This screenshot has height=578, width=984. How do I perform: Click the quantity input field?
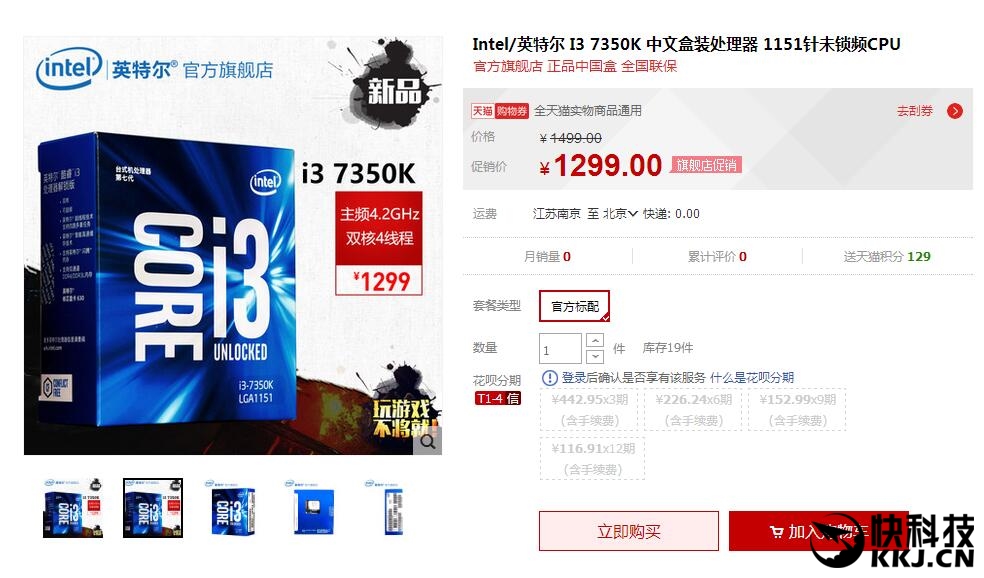[x=560, y=348]
